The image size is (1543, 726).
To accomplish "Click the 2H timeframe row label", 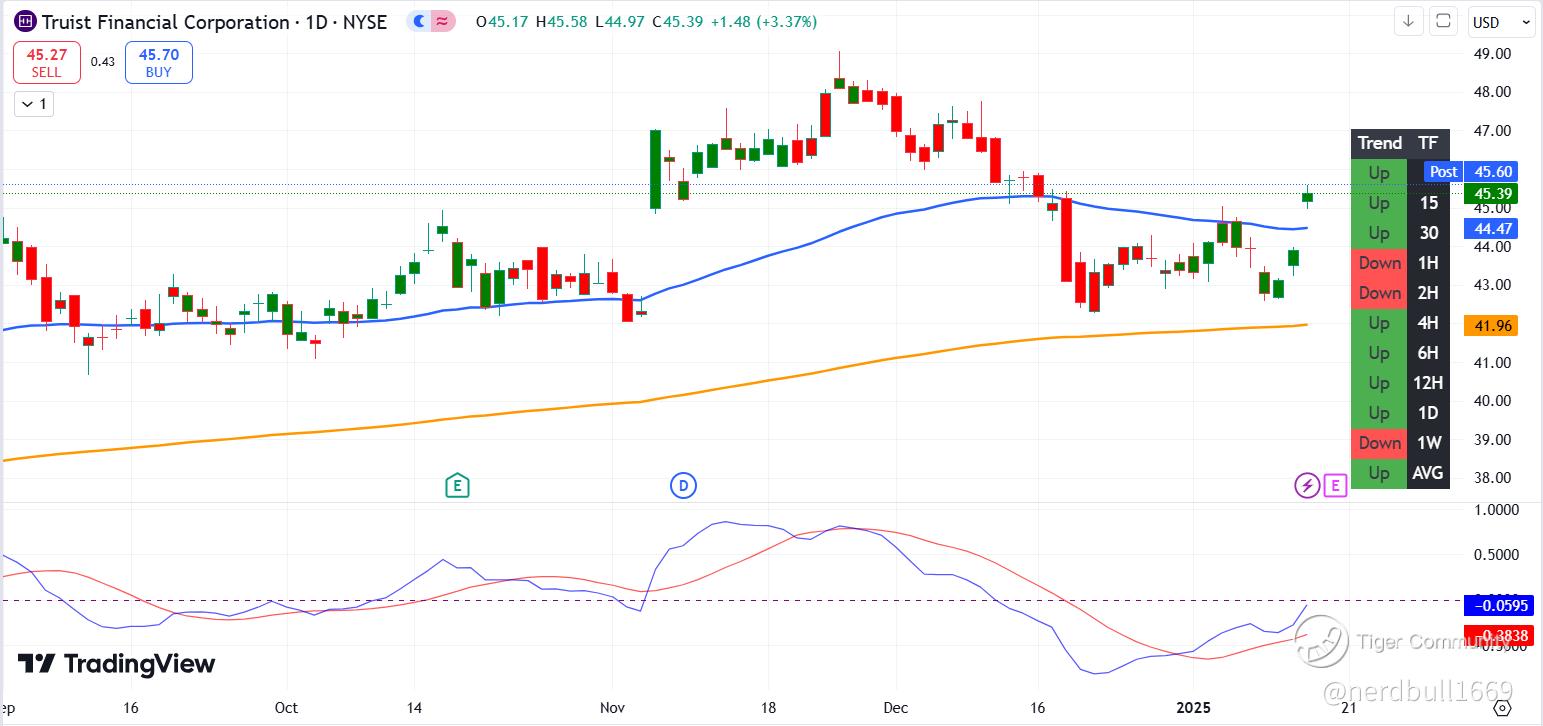I will click(x=1429, y=293).
